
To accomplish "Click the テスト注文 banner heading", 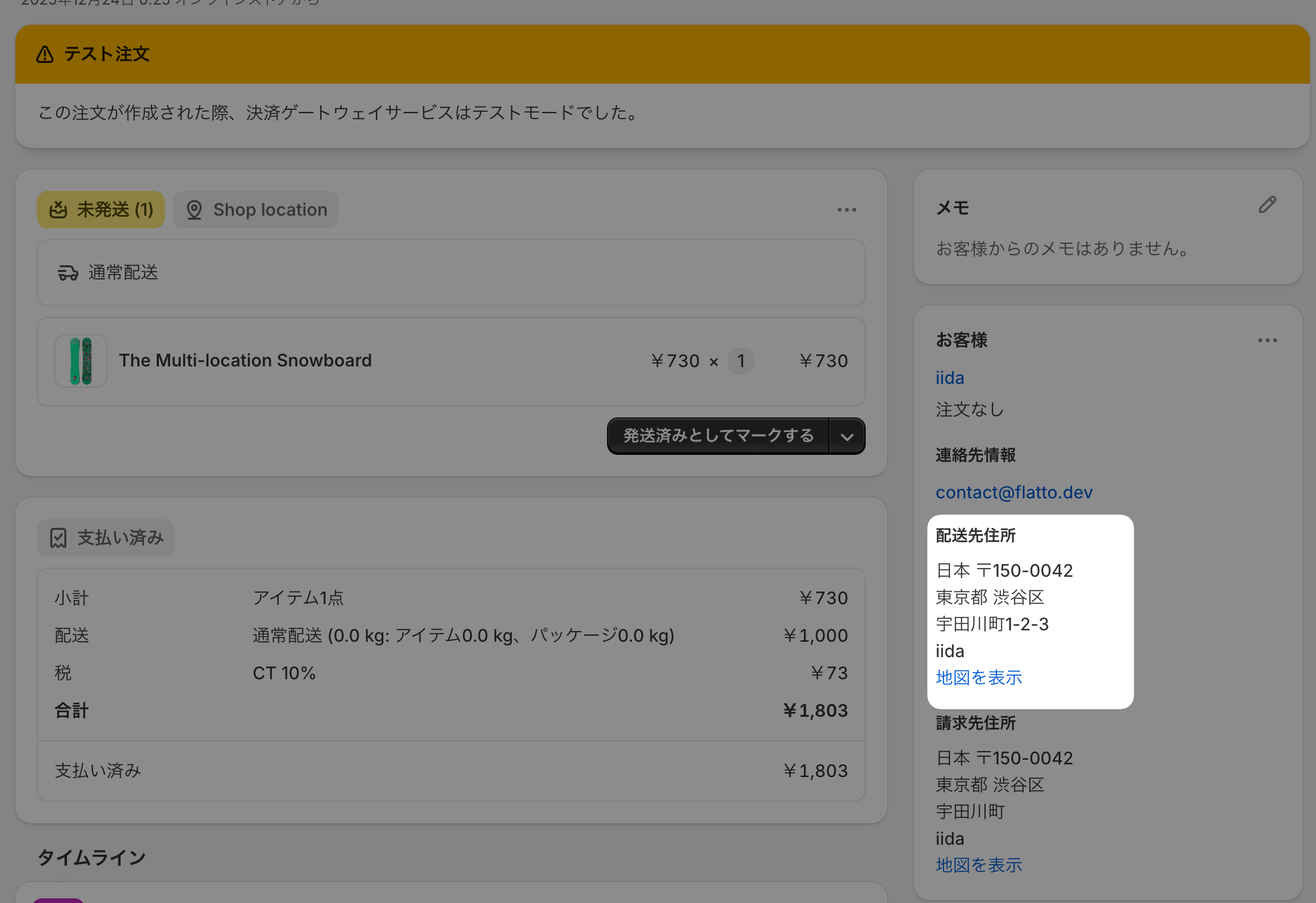I will coord(107,54).
